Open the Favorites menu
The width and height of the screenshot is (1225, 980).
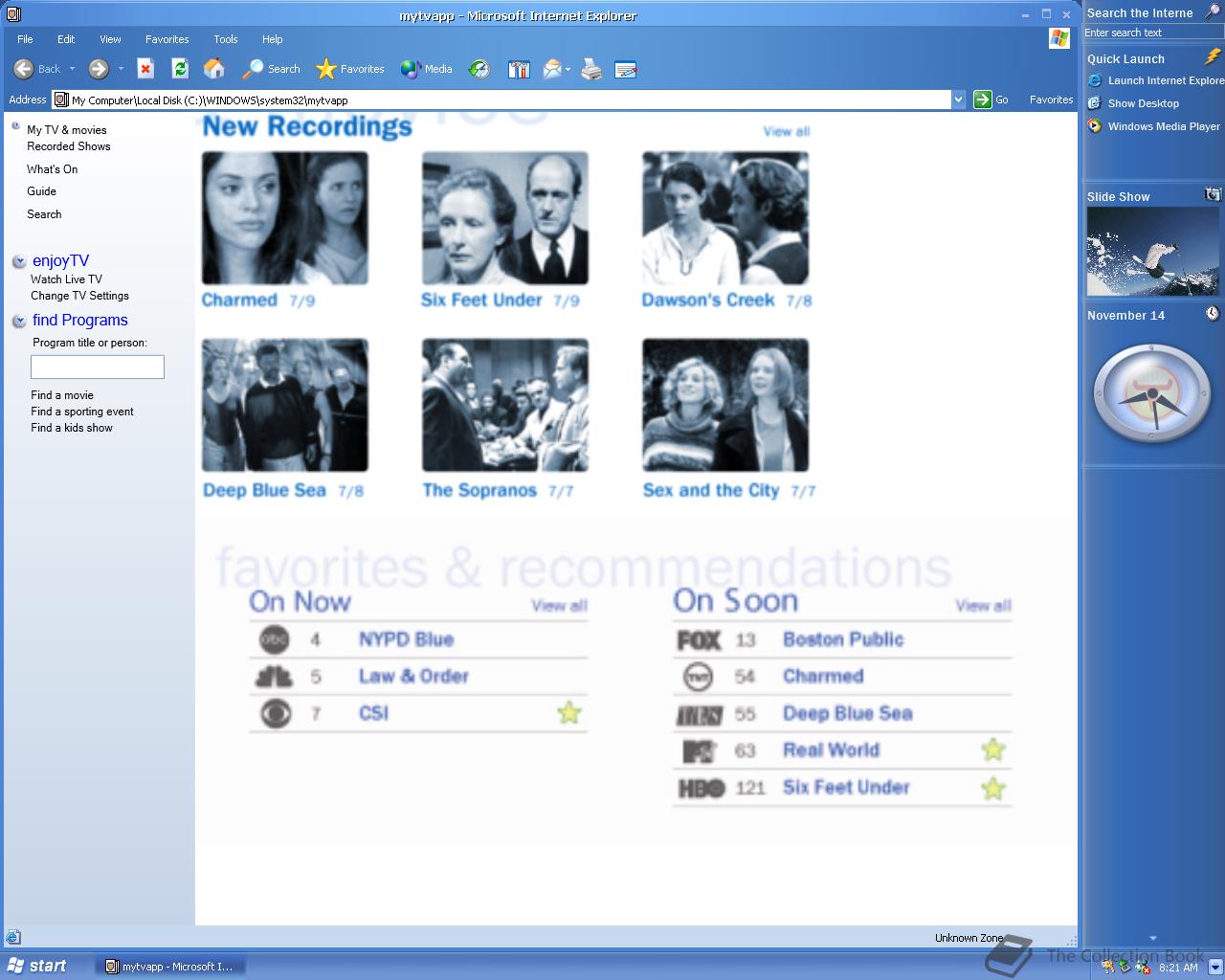[x=167, y=39]
